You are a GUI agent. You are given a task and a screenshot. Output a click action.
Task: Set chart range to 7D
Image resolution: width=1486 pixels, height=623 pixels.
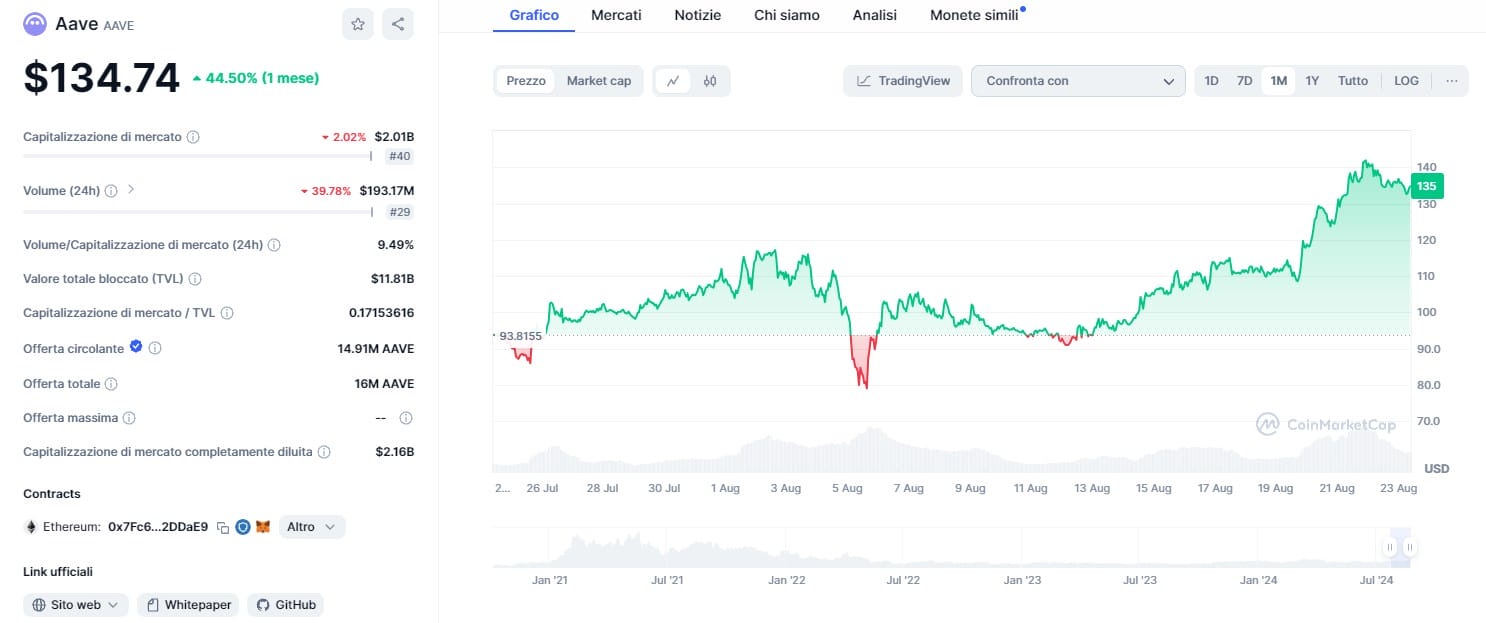[x=1244, y=81]
